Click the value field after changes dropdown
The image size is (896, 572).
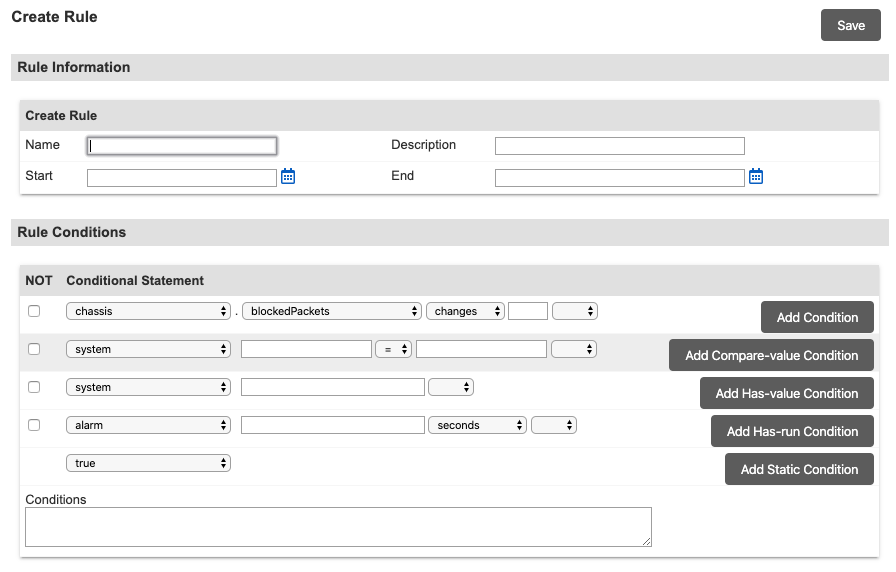coord(528,311)
